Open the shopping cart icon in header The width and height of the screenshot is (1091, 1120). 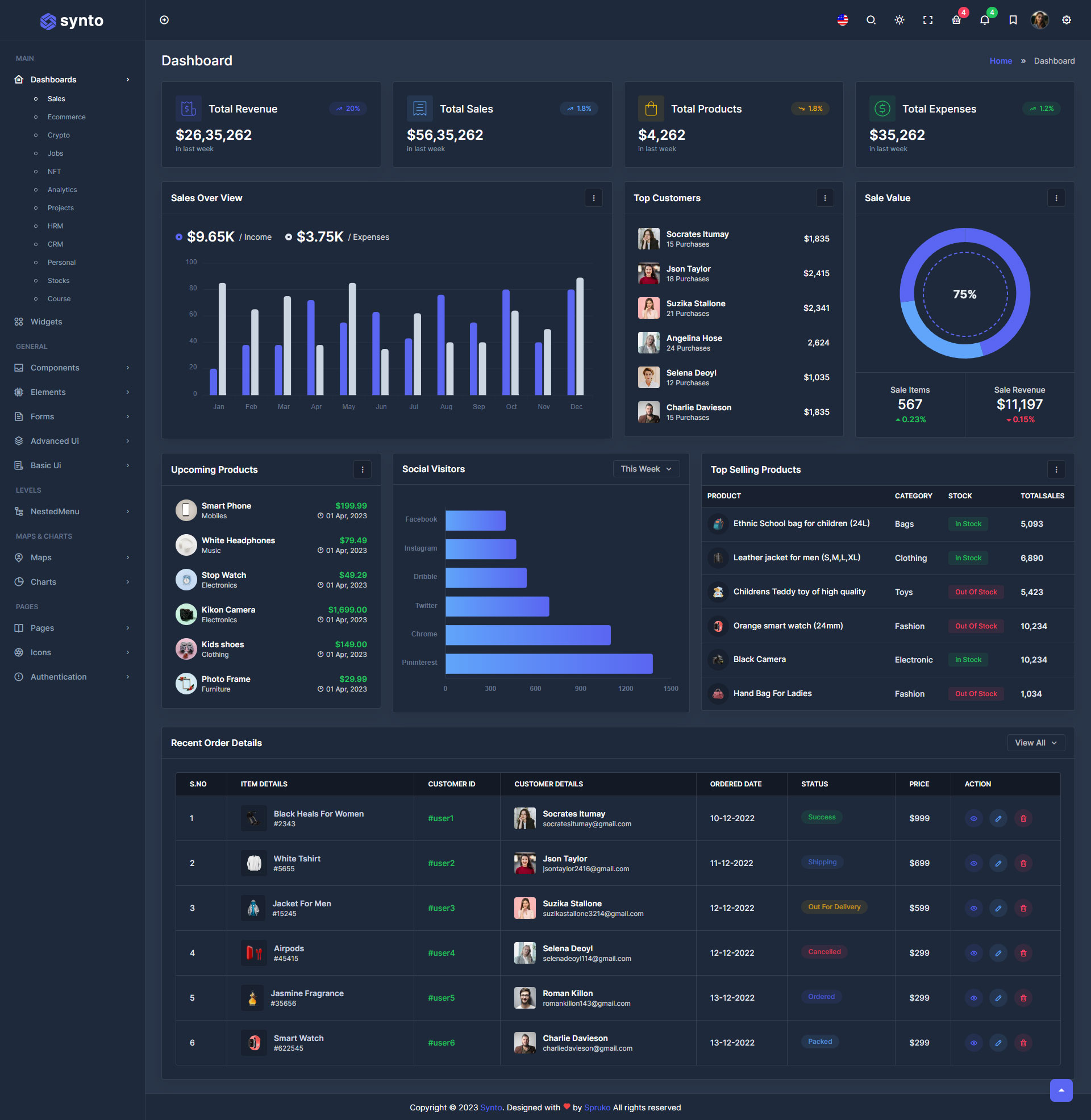tap(956, 20)
